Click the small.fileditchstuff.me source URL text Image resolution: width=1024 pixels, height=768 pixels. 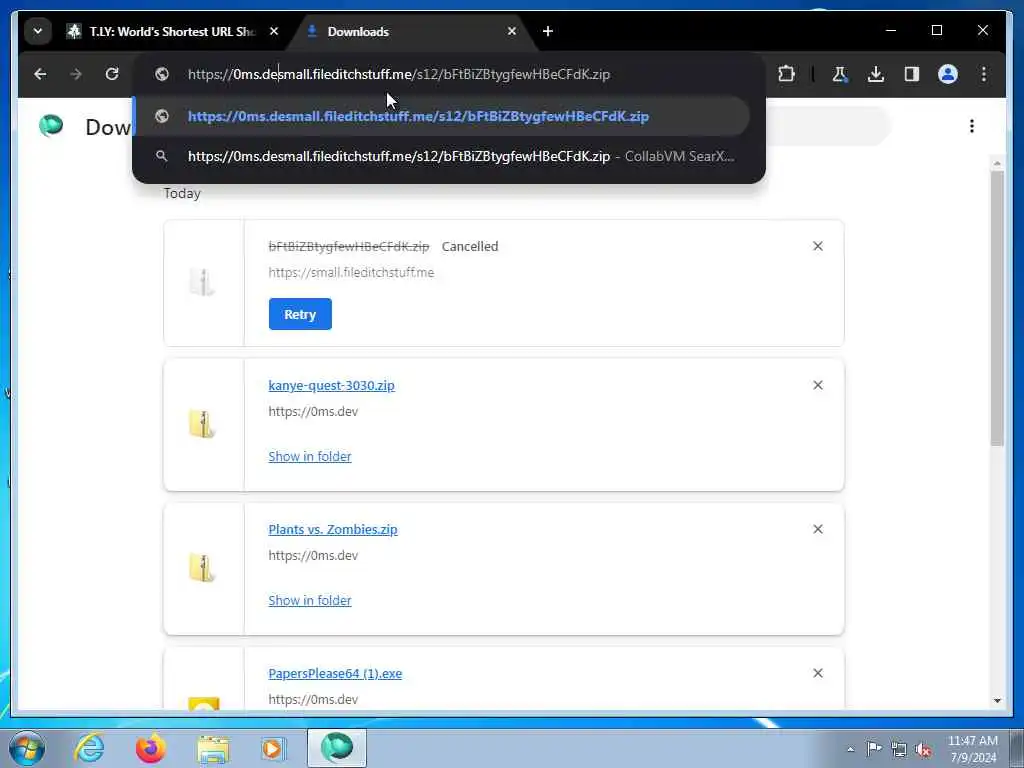[x=351, y=272]
